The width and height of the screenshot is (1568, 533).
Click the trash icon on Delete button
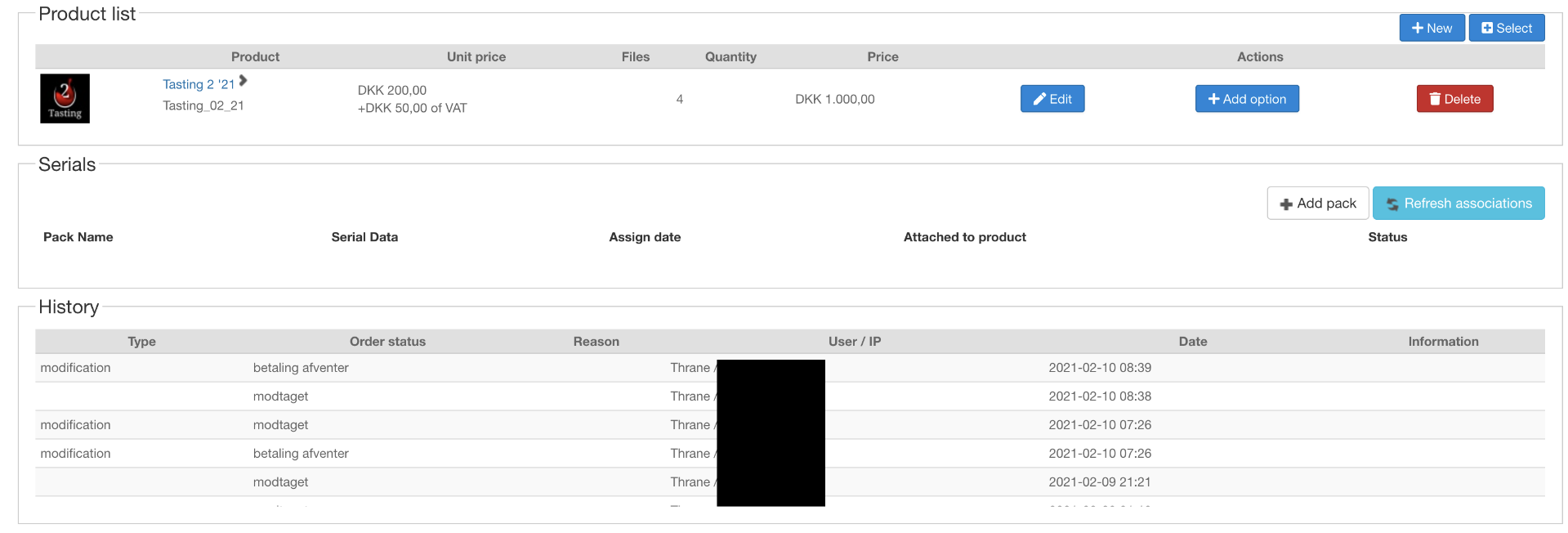click(1434, 99)
